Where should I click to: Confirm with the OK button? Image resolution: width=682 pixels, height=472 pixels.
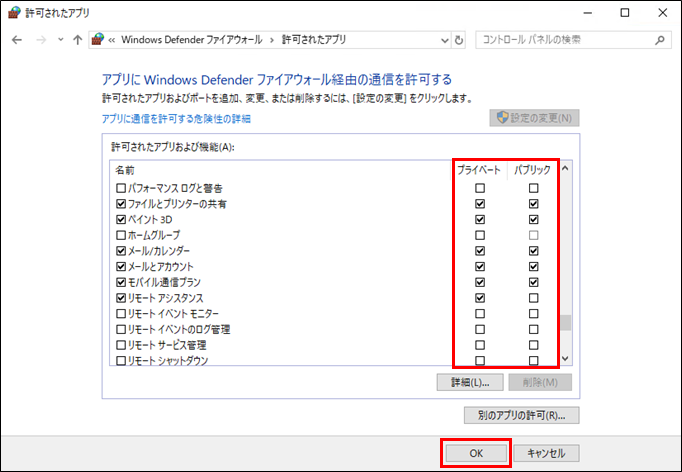click(x=476, y=453)
